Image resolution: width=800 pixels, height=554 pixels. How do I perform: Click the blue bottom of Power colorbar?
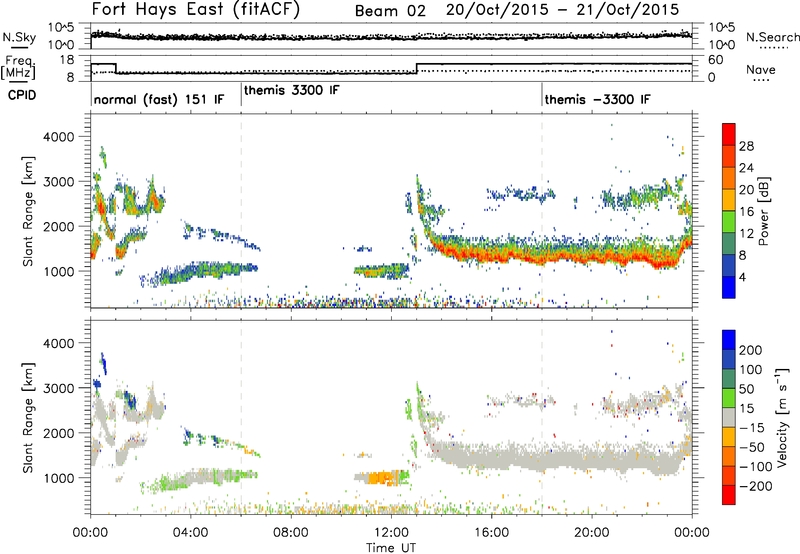(729, 288)
